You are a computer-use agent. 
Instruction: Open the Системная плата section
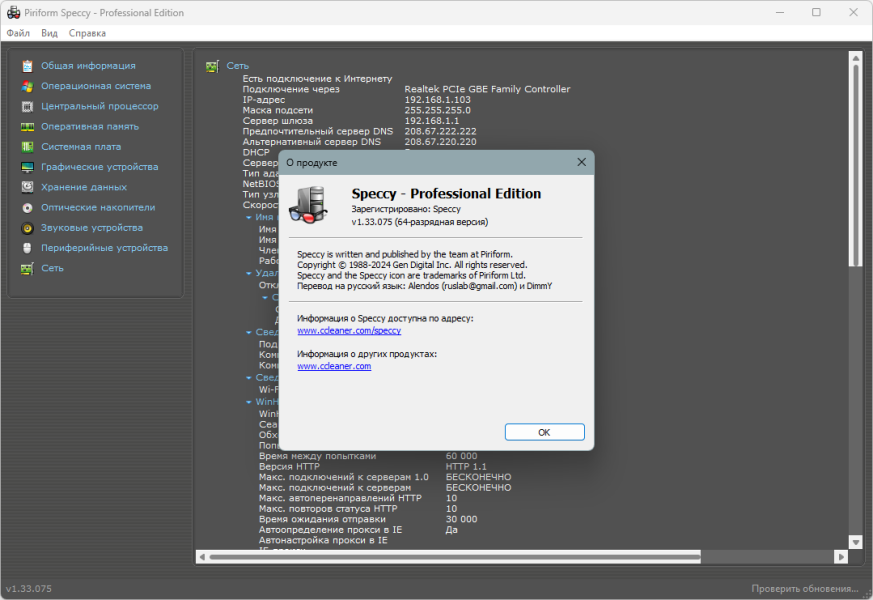click(81, 146)
